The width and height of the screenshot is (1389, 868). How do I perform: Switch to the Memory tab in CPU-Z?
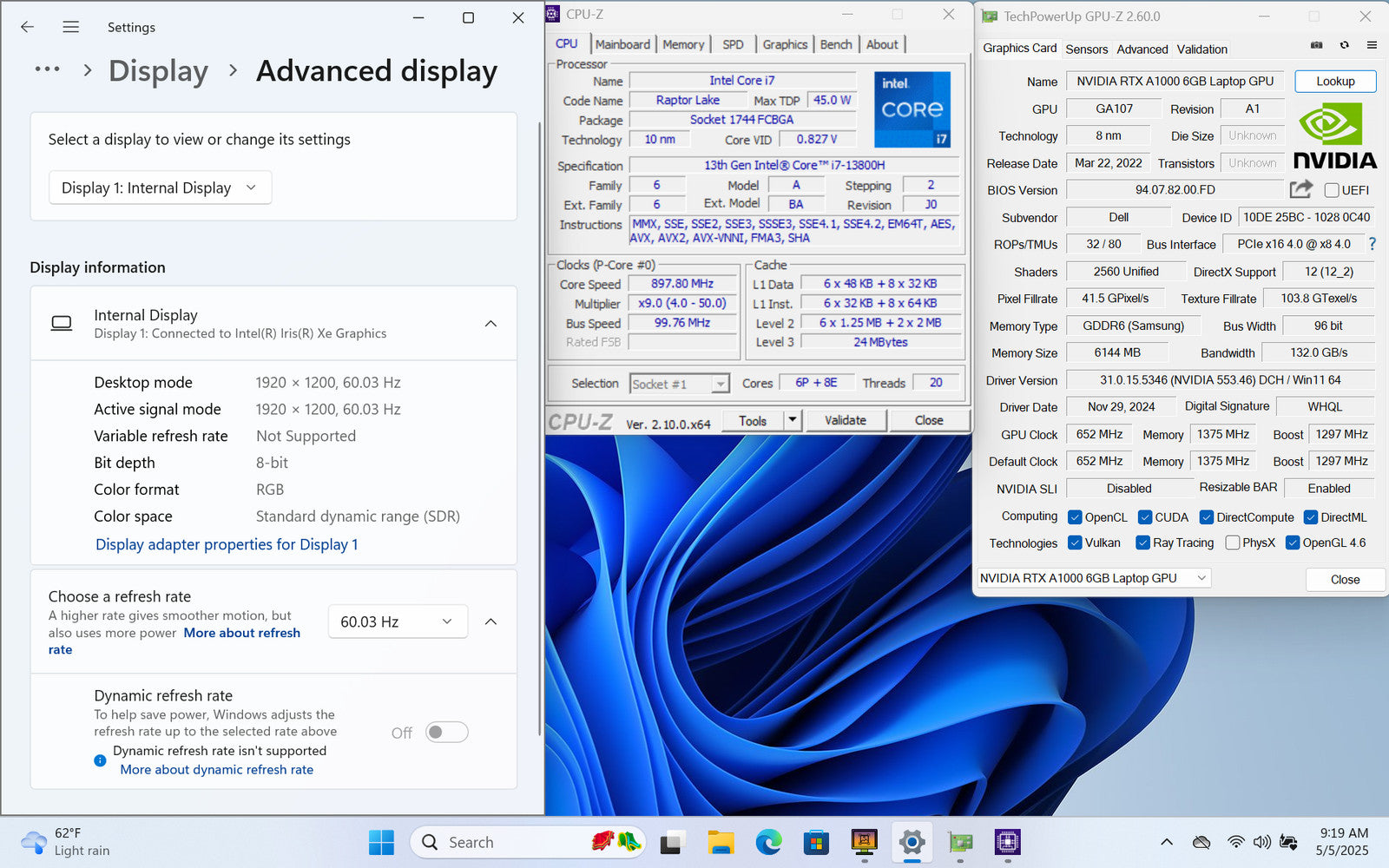coord(683,44)
